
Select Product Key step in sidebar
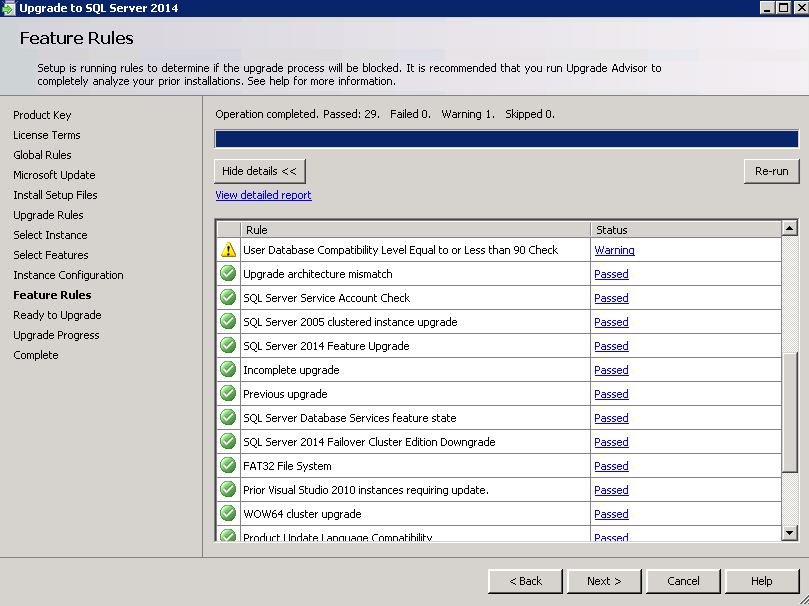(42, 115)
